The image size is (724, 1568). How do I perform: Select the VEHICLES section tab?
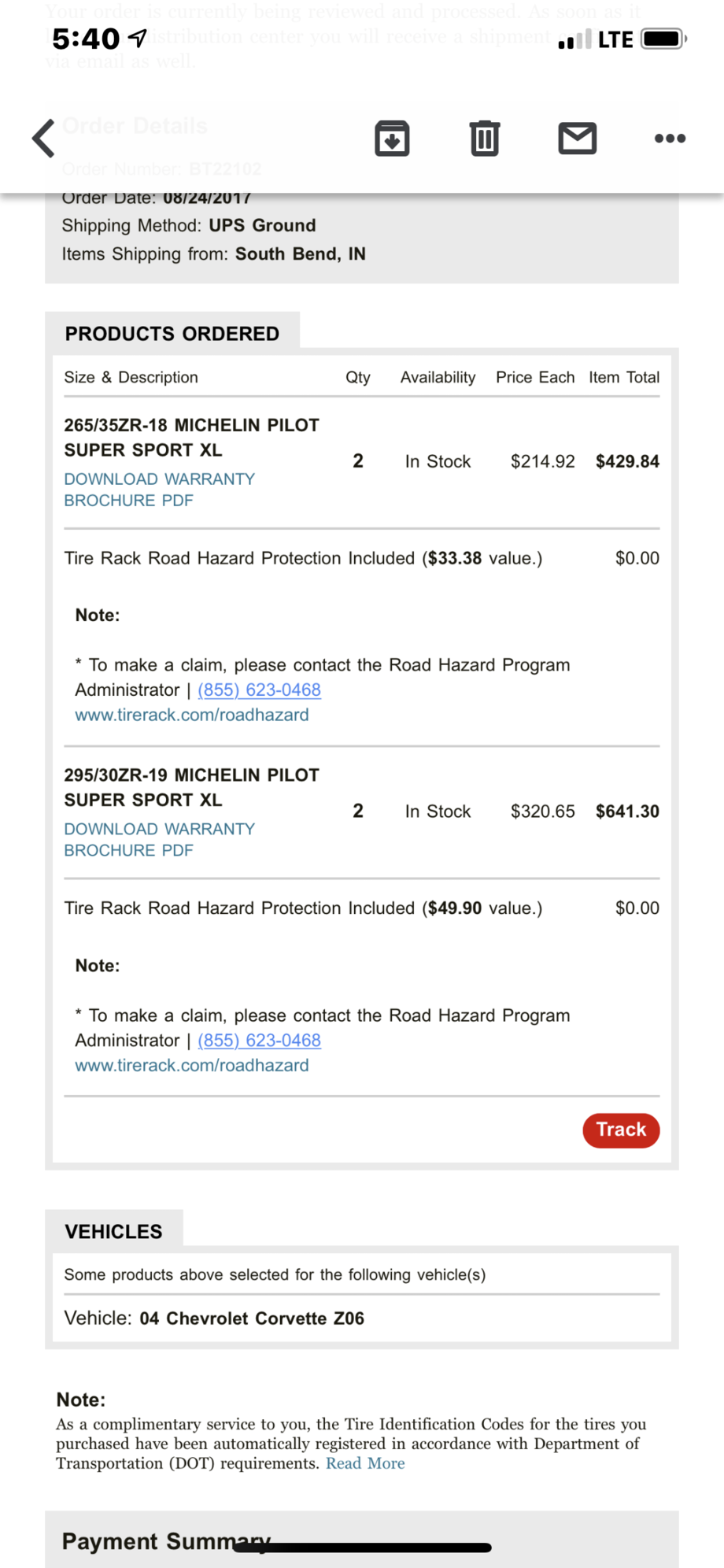[x=114, y=1232]
